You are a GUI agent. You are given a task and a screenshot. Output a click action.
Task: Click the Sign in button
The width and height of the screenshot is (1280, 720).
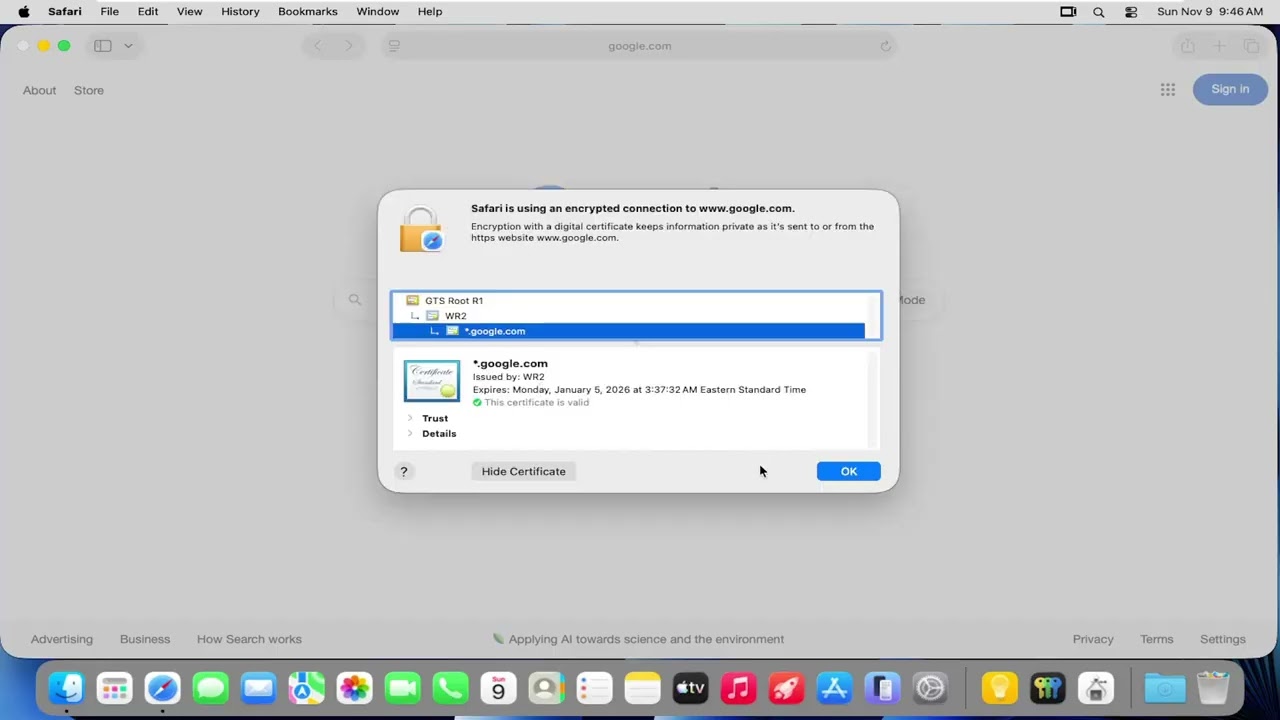tap(1230, 89)
